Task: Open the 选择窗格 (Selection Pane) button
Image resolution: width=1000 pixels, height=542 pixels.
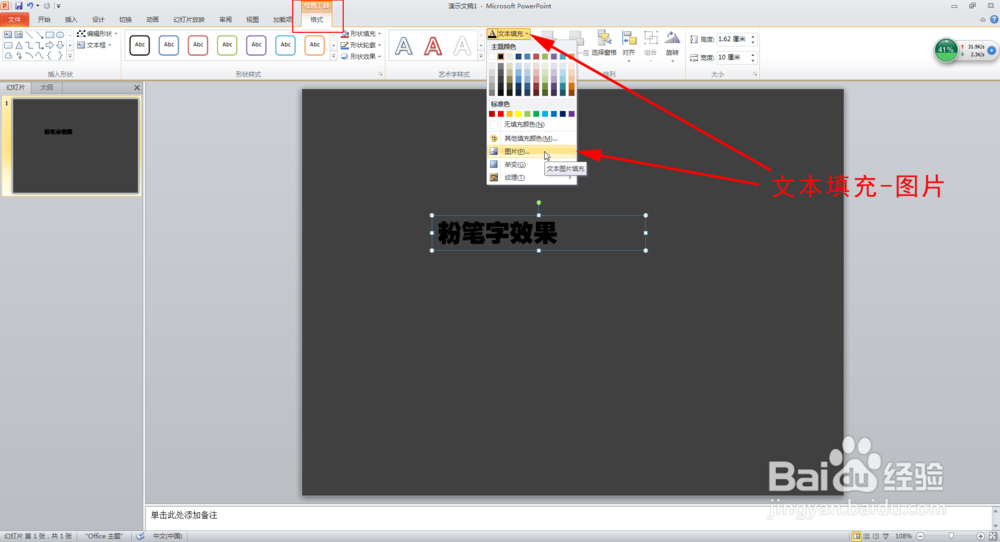Action: point(603,44)
